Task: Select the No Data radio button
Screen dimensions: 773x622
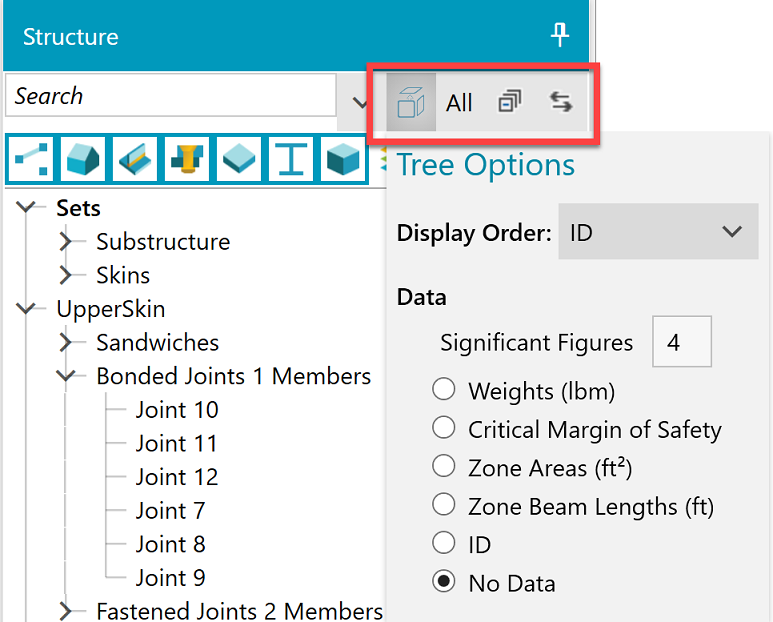Action: point(444,581)
